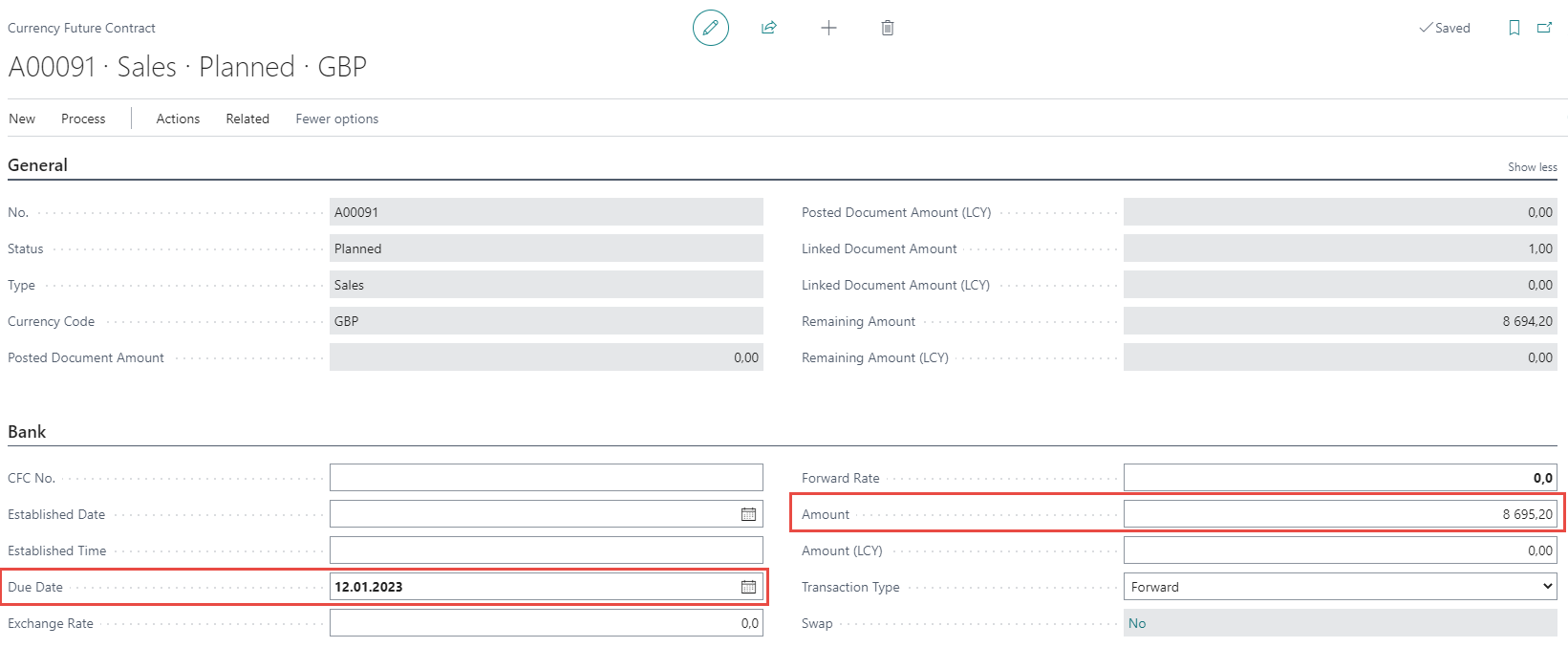This screenshot has width=1568, height=669.
Task: Open the Due Date calendar picker
Action: click(748, 587)
